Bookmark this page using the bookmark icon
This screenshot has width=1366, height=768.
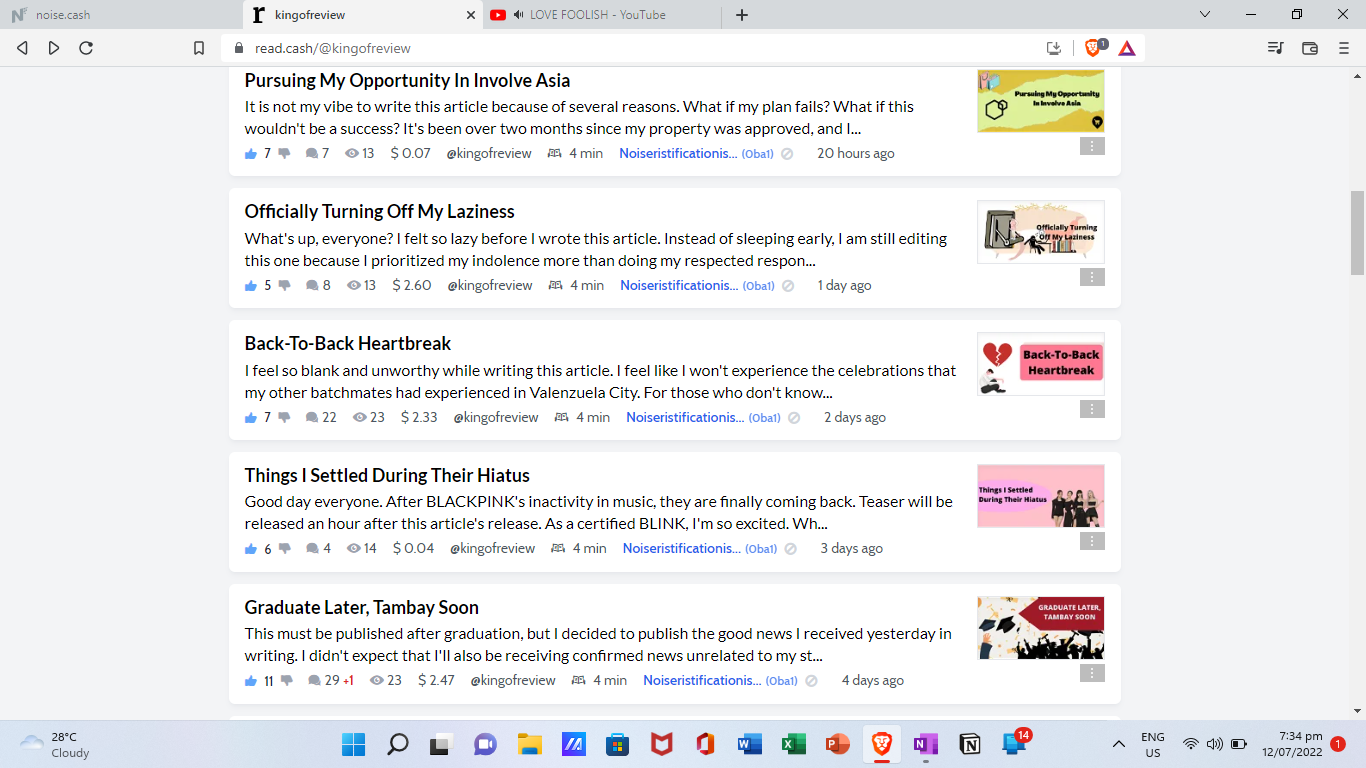199,48
